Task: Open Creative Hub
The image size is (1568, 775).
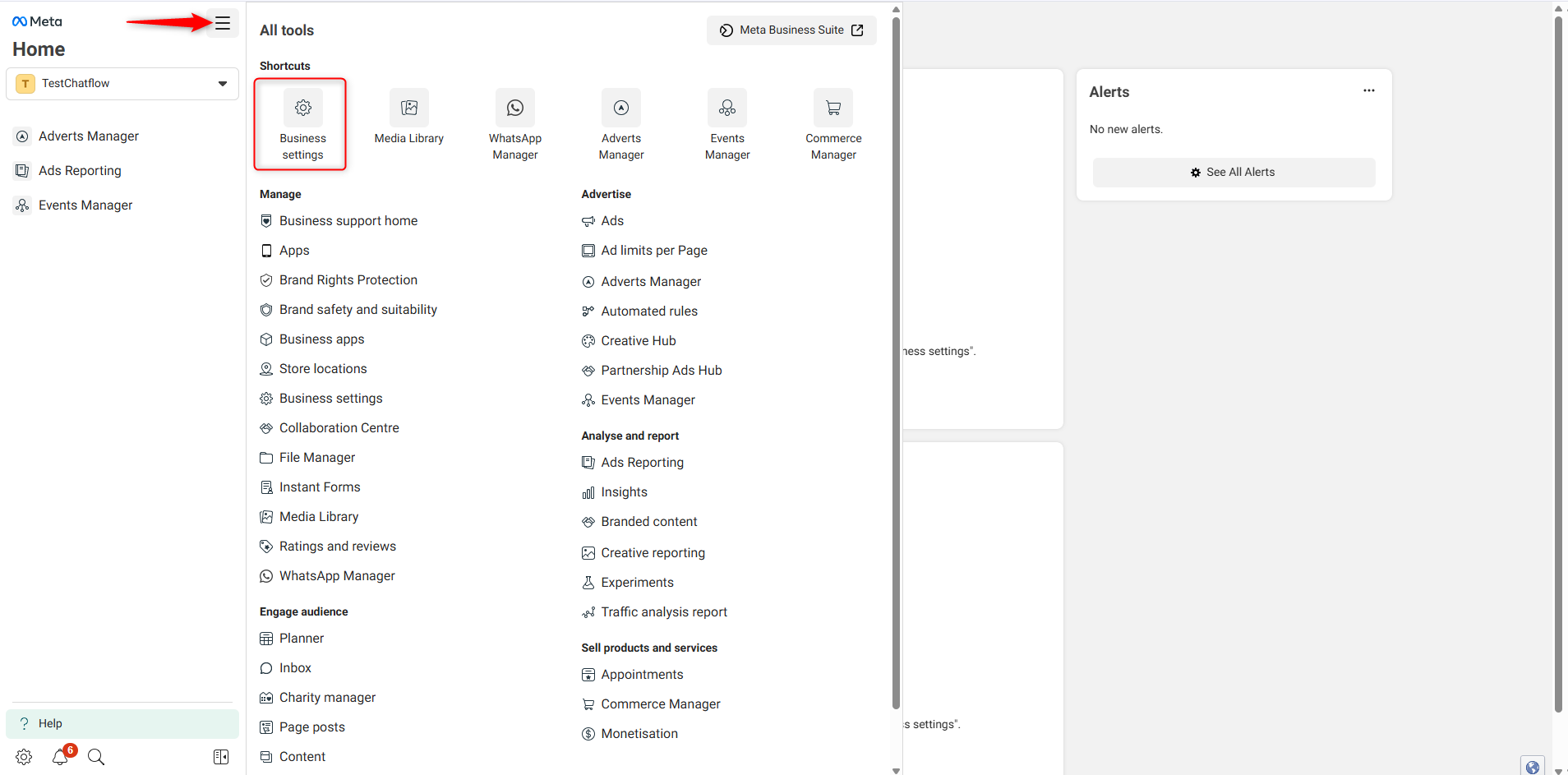Action: [629, 341]
